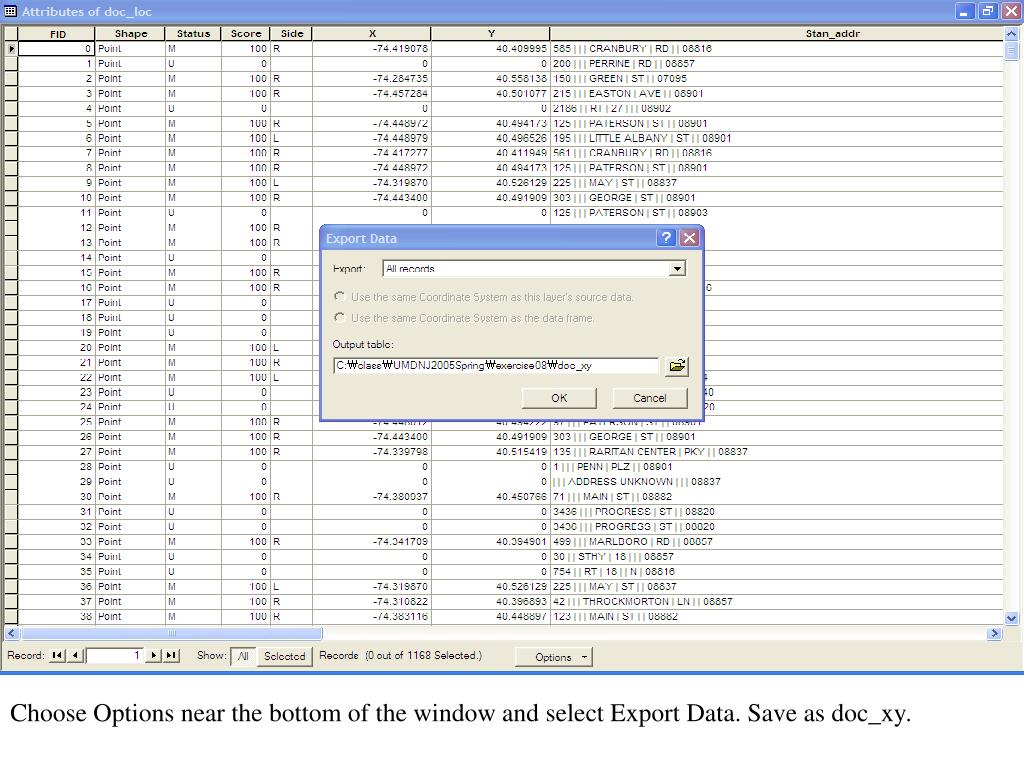Image resolution: width=1024 pixels, height=768 pixels.
Task: Select row selector for FID 0
Action: coord(11,48)
